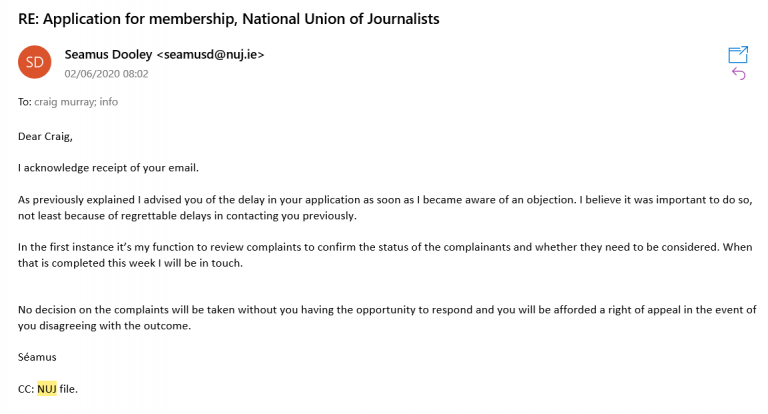Click the purple reply arrow icon

click(x=738, y=74)
